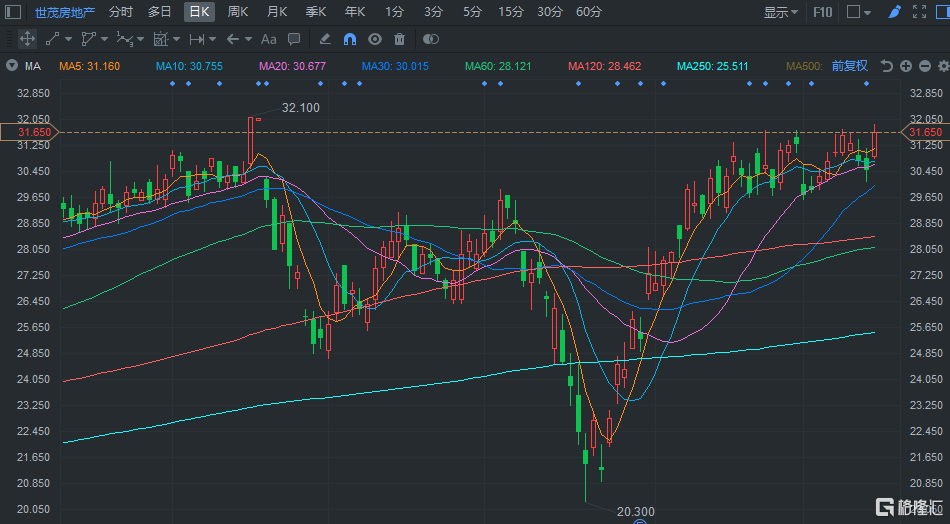Click the fullscreen expand icon

919,12
